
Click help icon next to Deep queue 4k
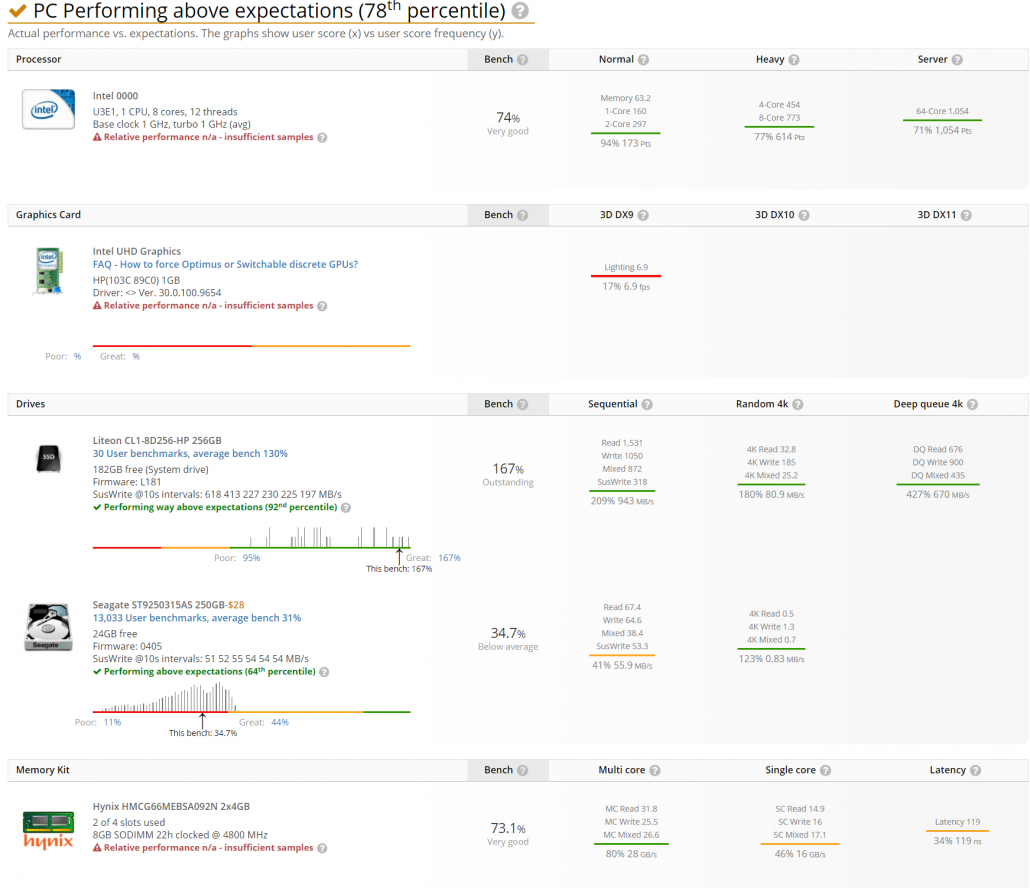[x=973, y=405]
